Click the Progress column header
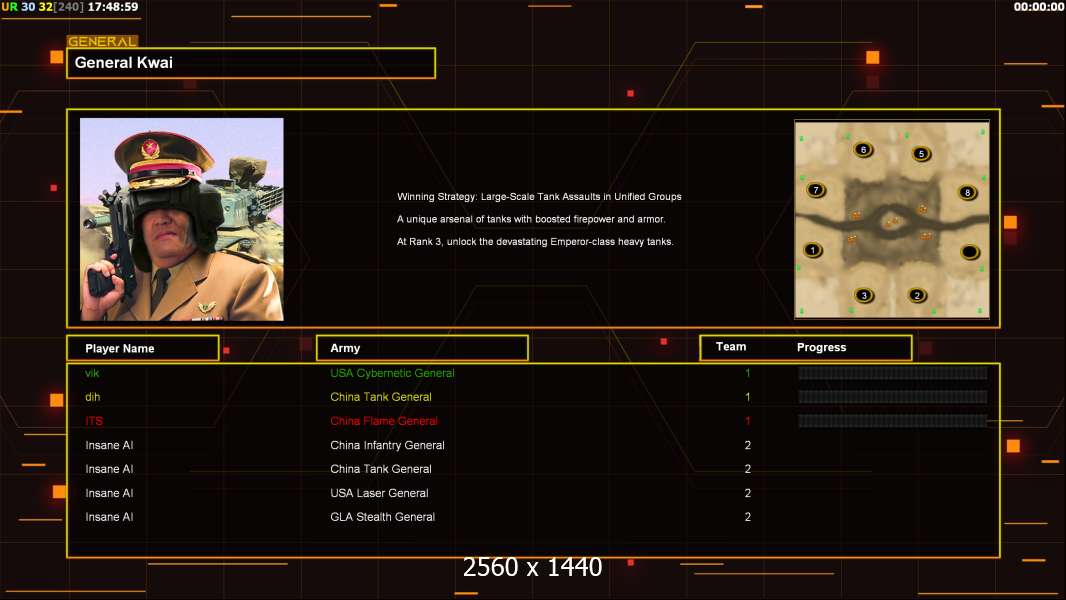Viewport: 1066px width, 600px height. pyautogui.click(x=821, y=347)
